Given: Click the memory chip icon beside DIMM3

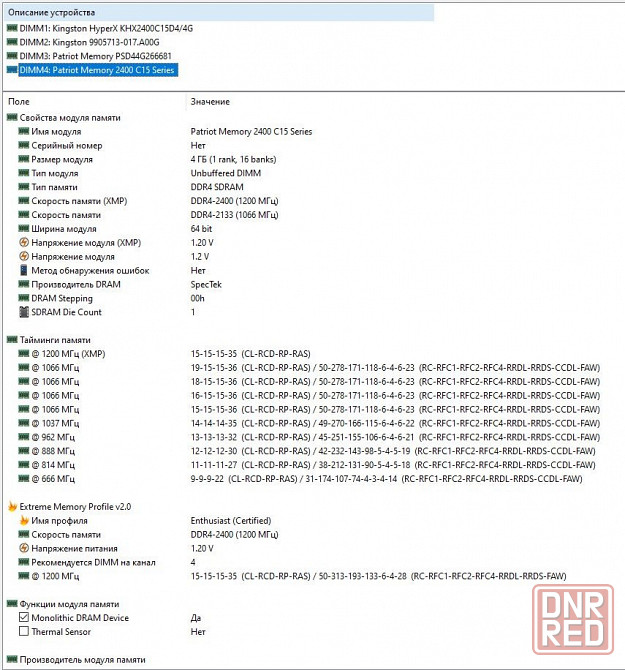Looking at the screenshot, I should pyautogui.click(x=12, y=56).
